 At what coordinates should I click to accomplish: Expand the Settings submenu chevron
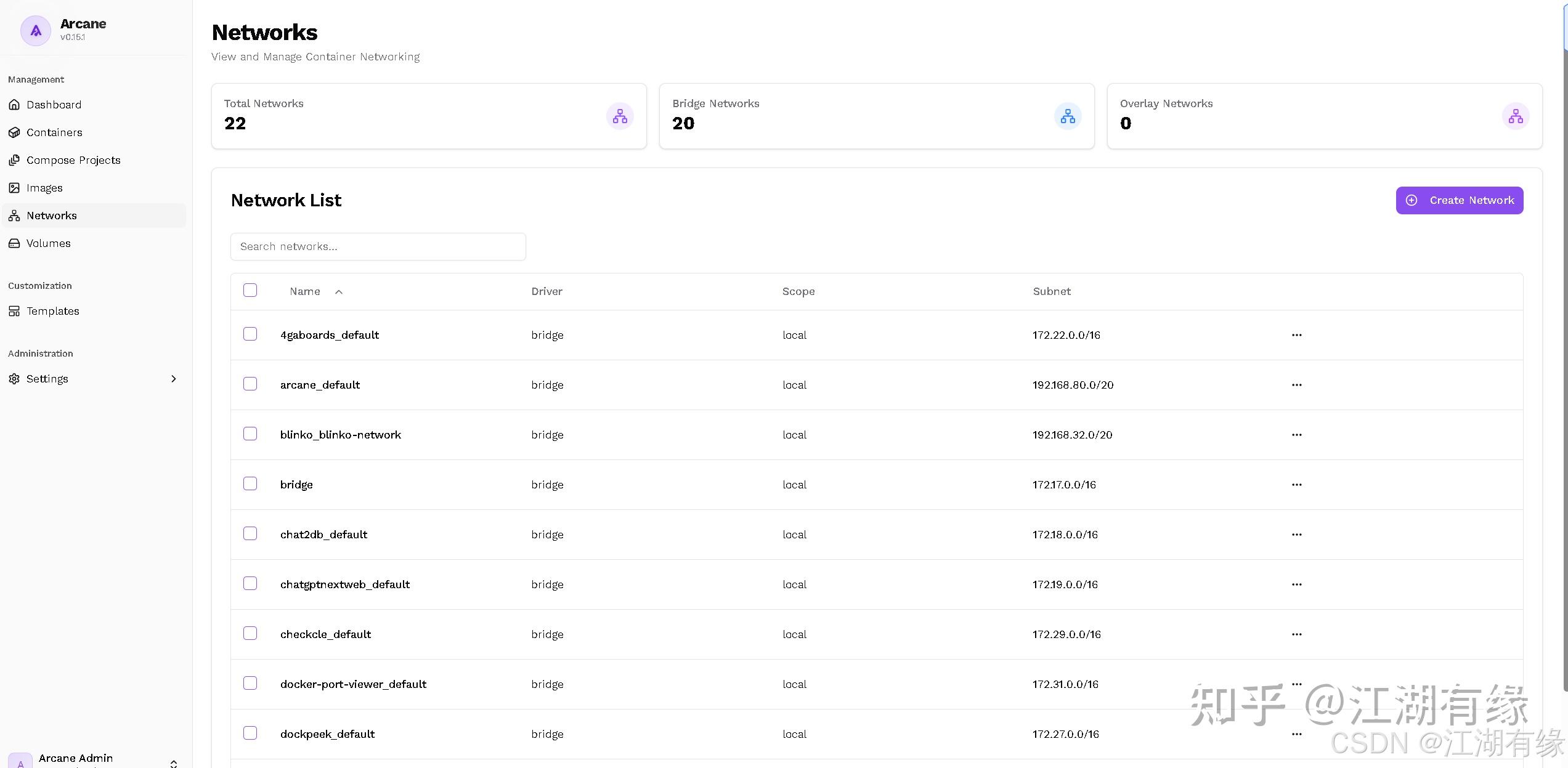point(173,379)
